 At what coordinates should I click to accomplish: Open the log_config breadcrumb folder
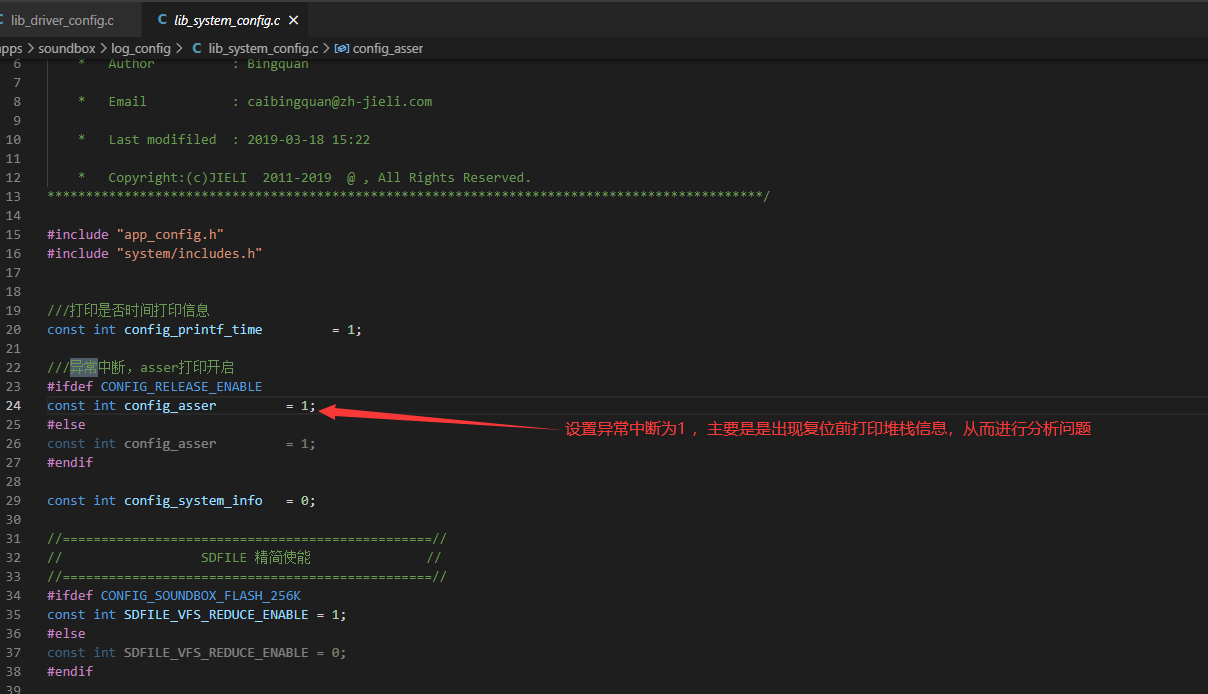pos(140,48)
